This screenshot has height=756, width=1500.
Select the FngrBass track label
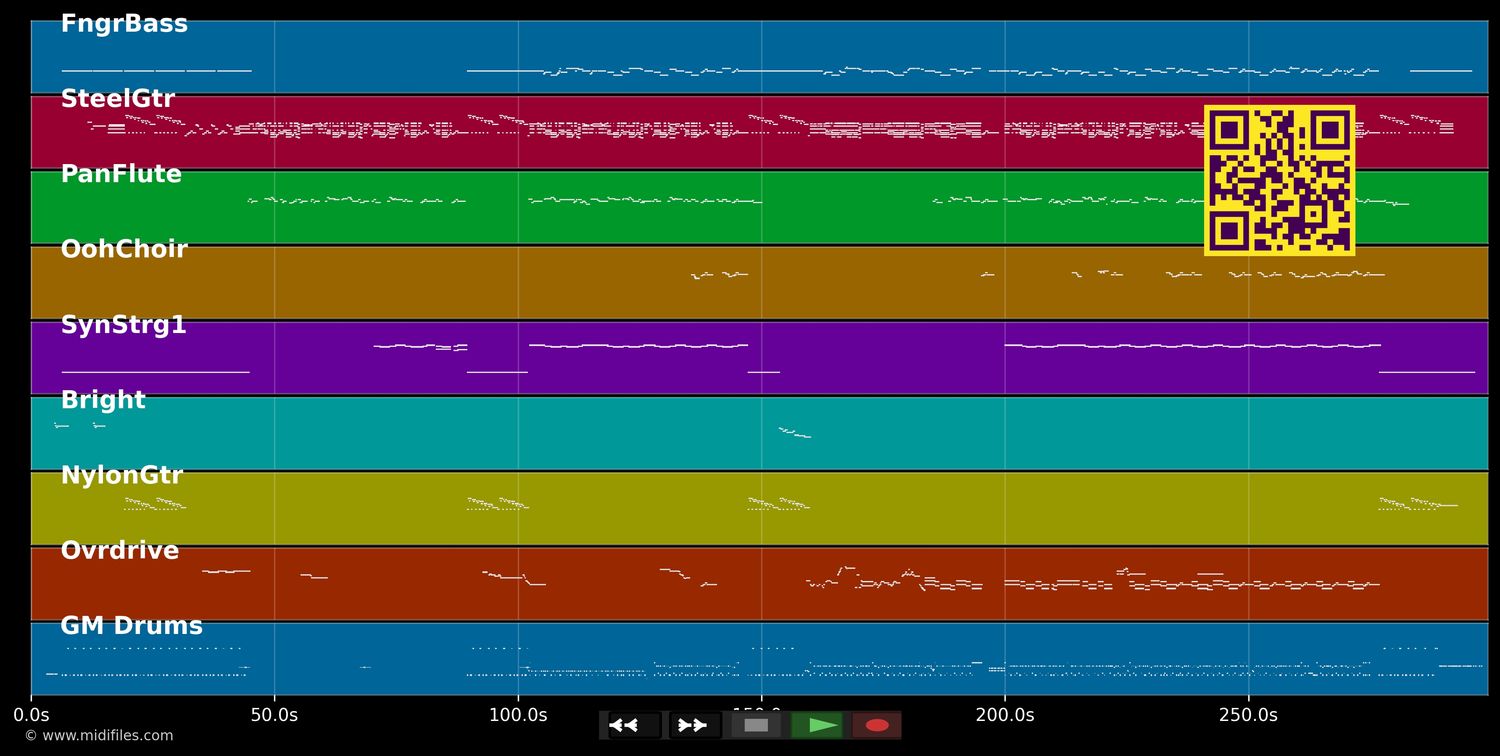[124, 24]
